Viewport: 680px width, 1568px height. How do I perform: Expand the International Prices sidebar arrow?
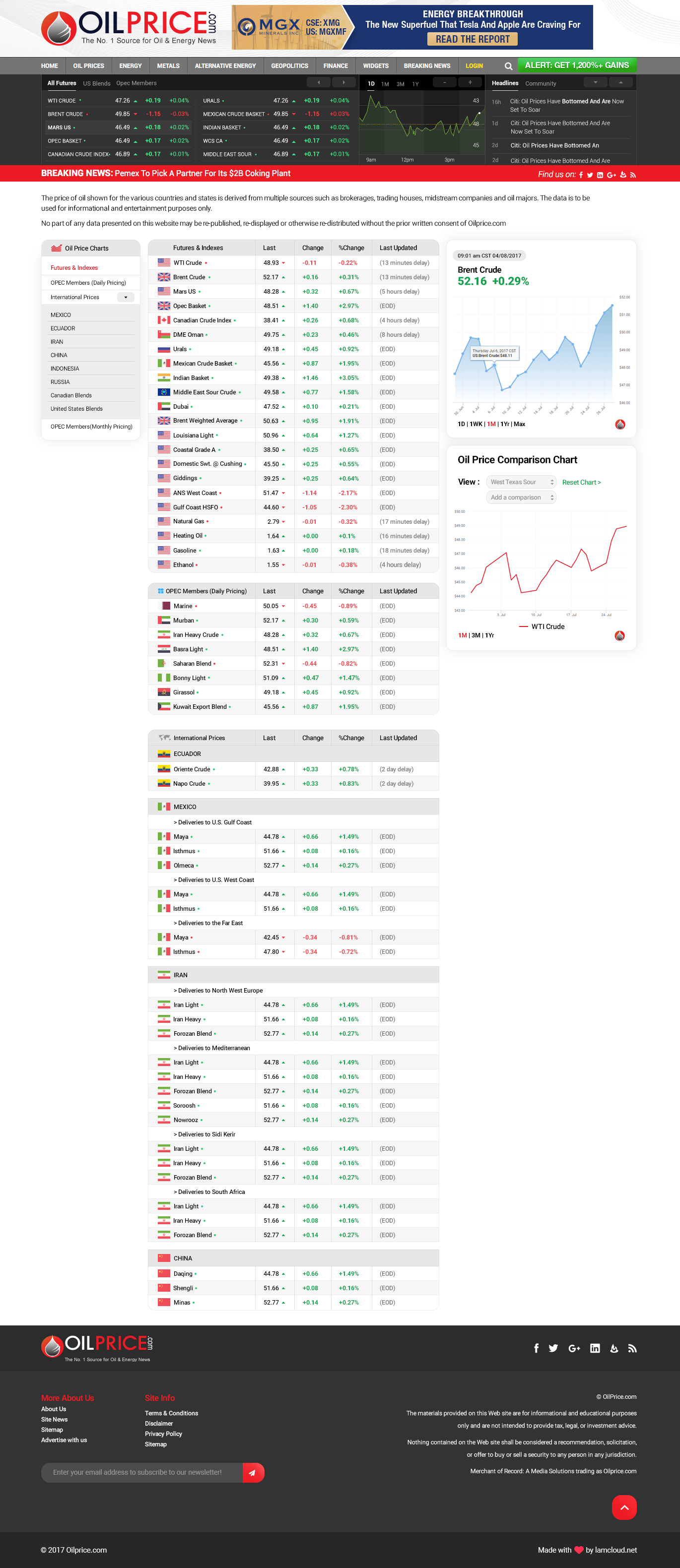(126, 298)
